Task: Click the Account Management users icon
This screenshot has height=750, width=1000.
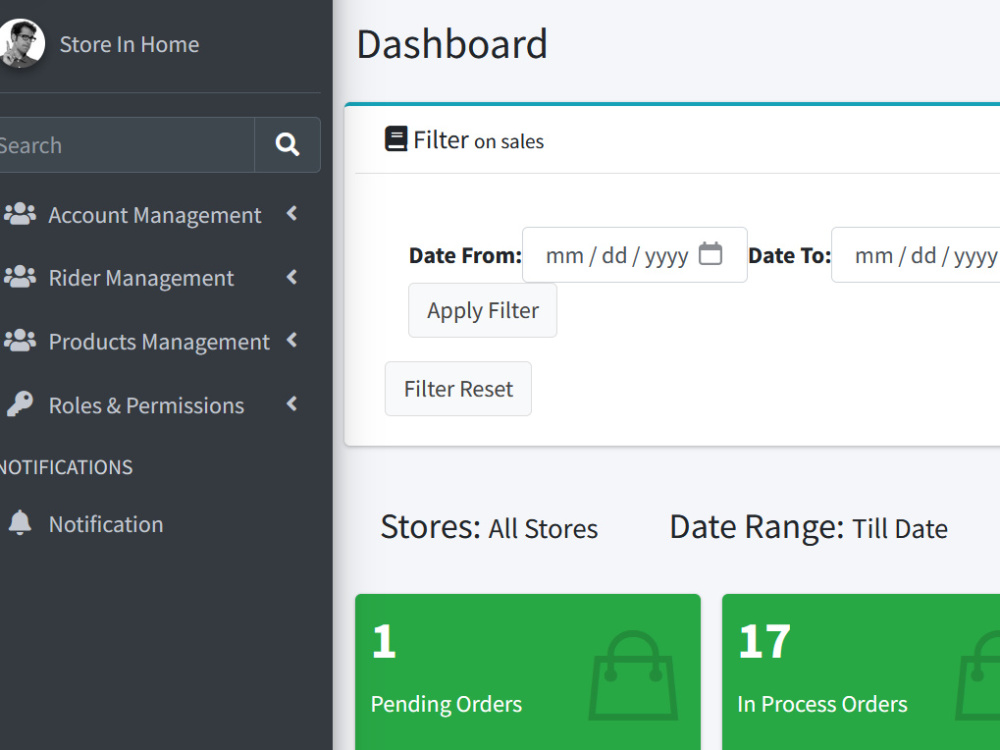Action: pos(20,214)
